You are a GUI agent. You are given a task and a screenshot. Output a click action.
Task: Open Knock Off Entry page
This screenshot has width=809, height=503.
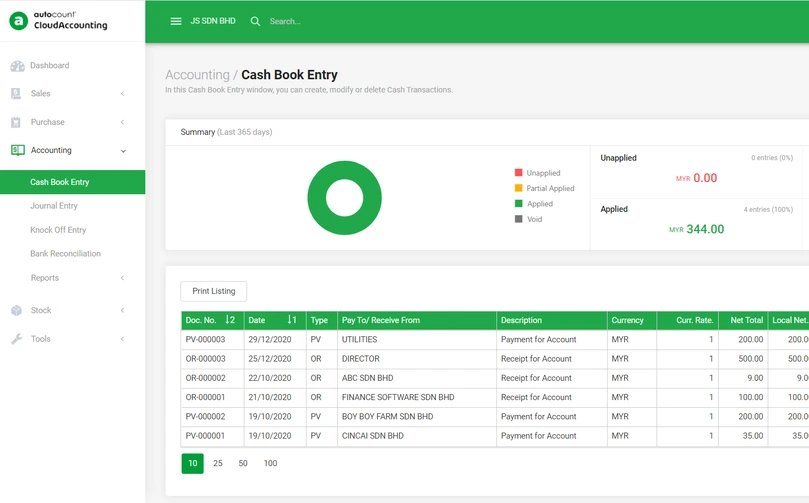point(58,230)
